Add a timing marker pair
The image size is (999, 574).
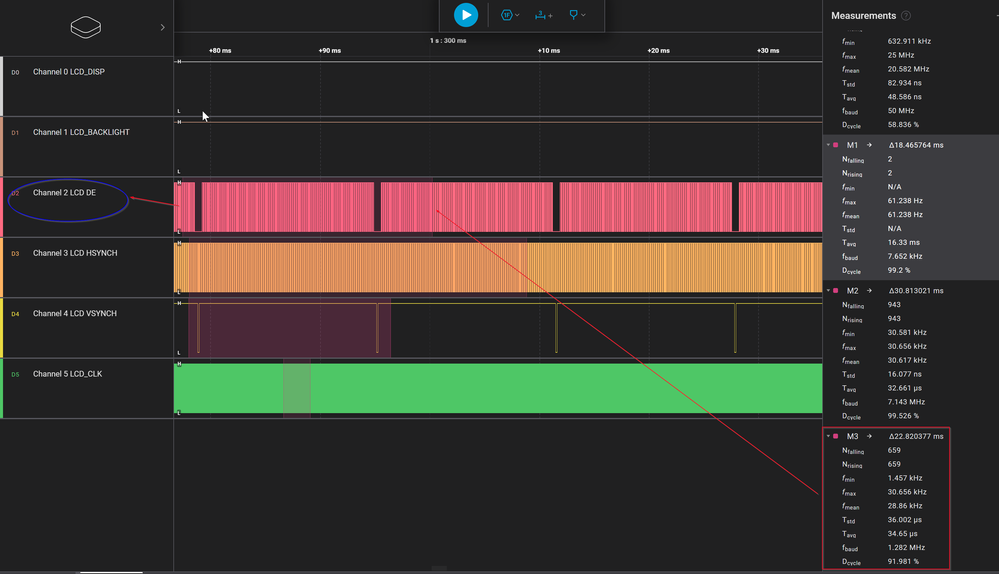click(541, 15)
